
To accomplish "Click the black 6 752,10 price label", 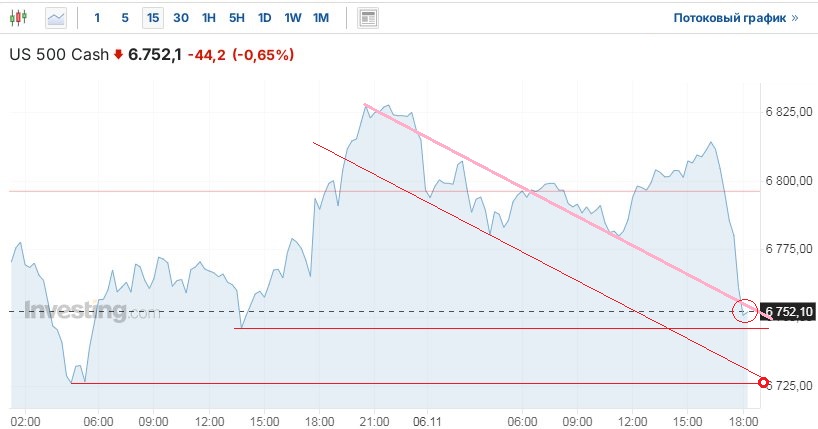I will click(x=789, y=312).
